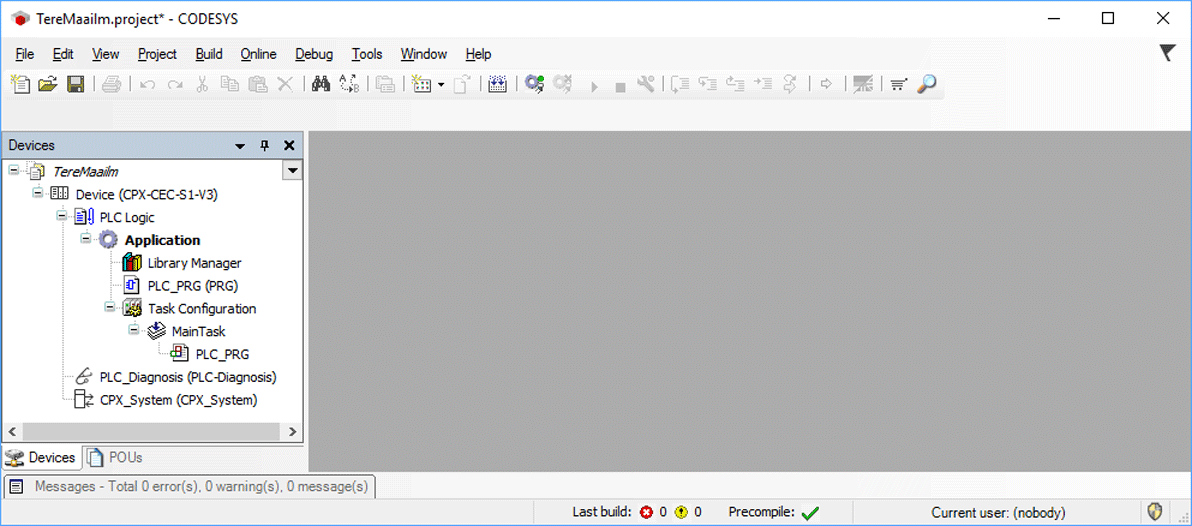Click the Delete X icon in the toolbar
This screenshot has height=526, width=1192.
pyautogui.click(x=285, y=84)
